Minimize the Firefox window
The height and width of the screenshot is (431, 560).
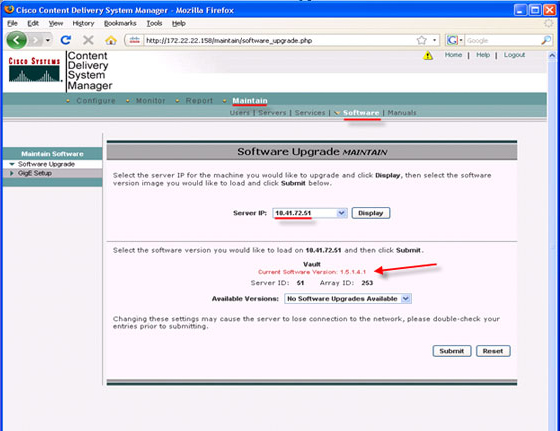(x=520, y=10)
